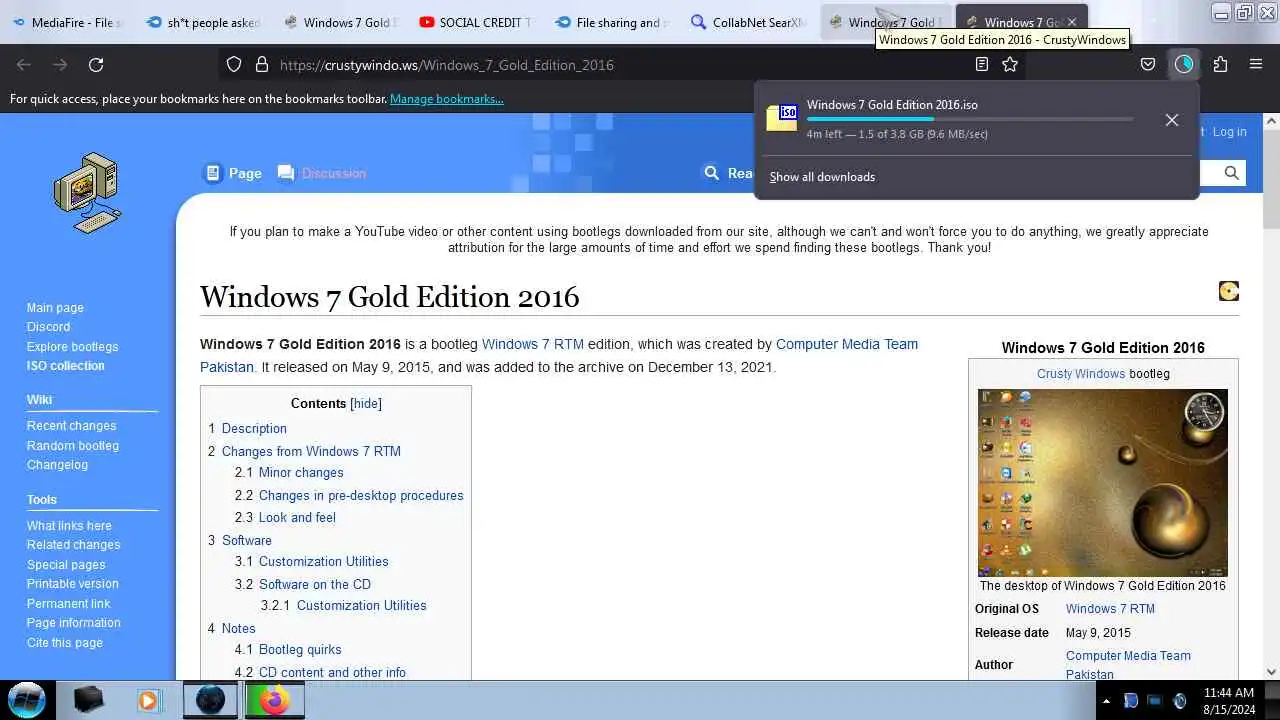Click the address bar URL field
The image size is (1280, 720).
coord(620,65)
